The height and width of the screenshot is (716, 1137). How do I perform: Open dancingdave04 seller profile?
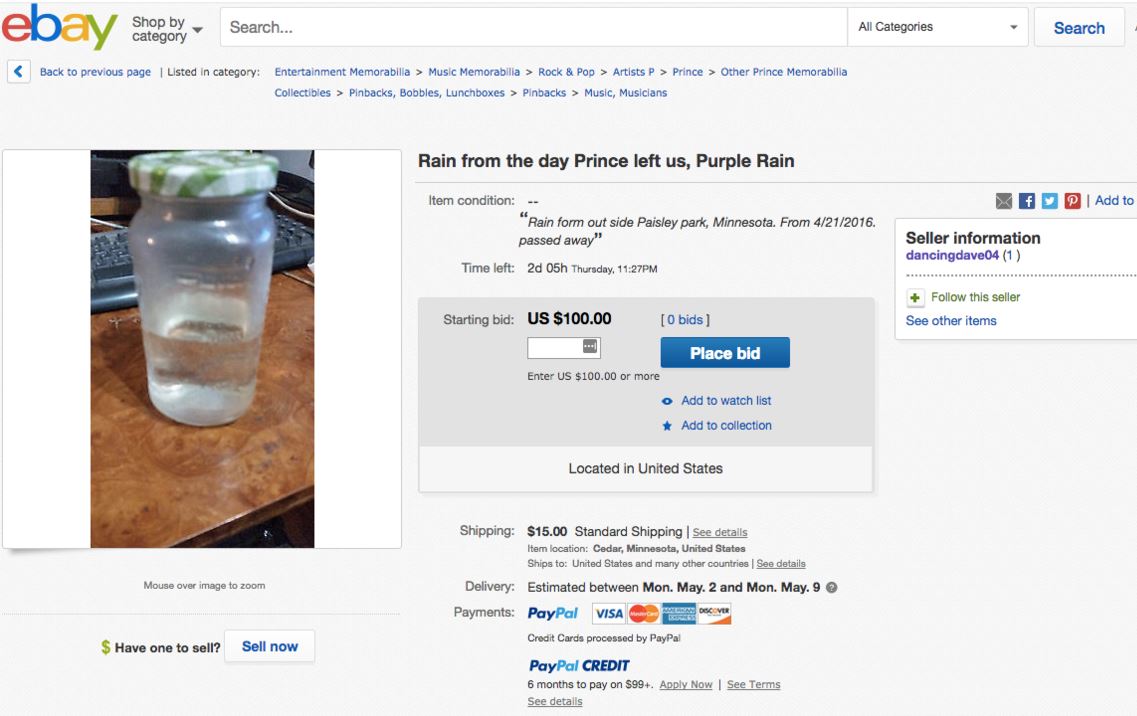(x=953, y=256)
